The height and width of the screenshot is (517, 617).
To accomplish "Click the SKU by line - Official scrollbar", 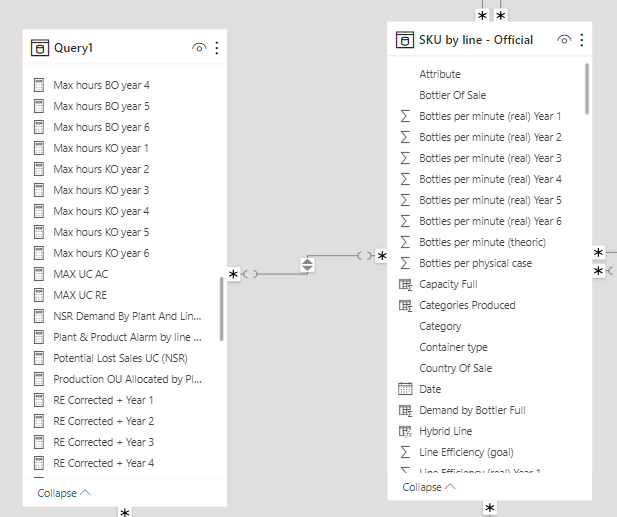I will 587,89.
